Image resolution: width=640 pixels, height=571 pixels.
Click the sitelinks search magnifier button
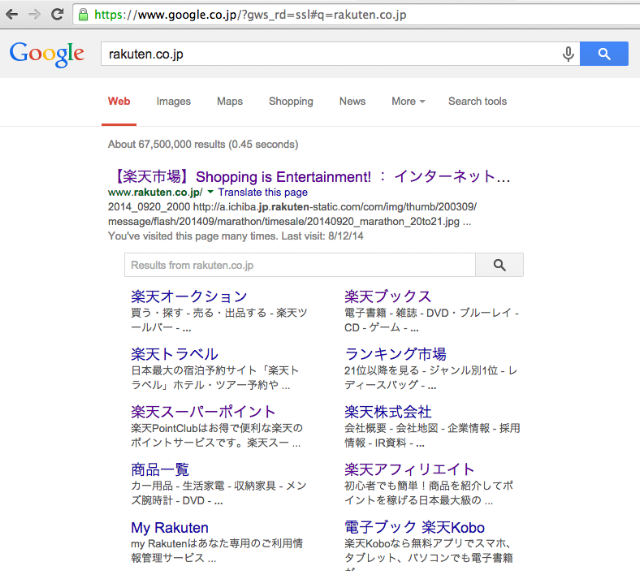(499, 265)
